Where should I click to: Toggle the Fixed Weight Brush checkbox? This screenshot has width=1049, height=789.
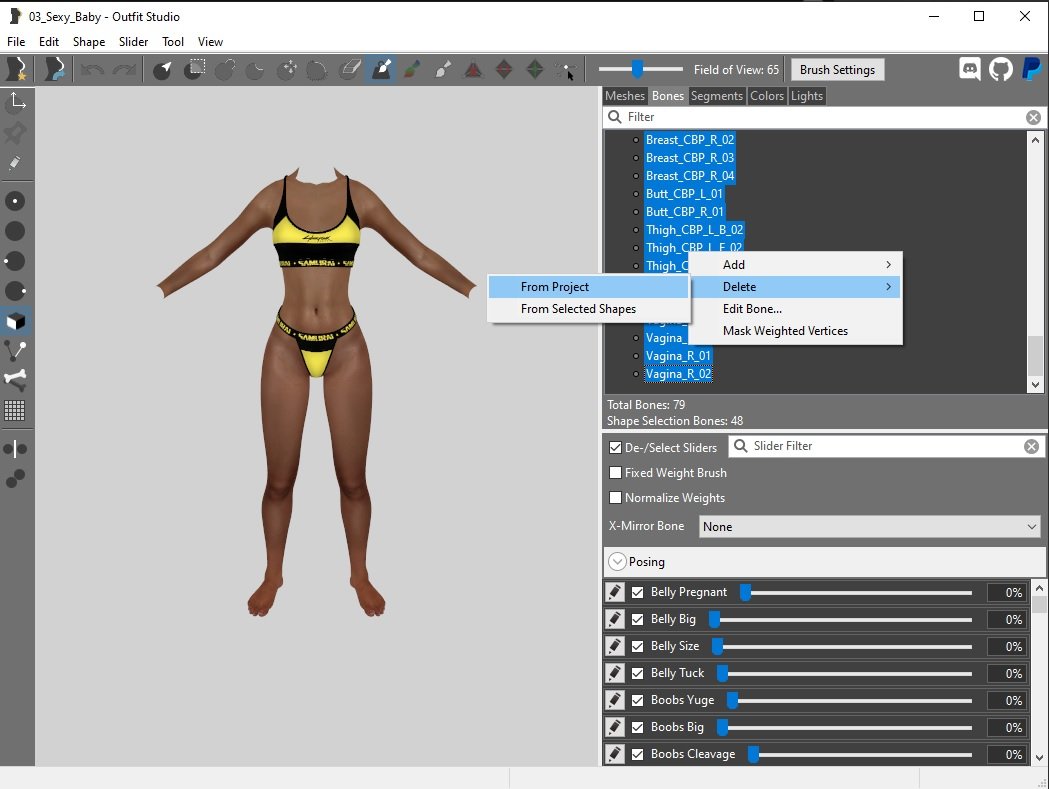(616, 473)
